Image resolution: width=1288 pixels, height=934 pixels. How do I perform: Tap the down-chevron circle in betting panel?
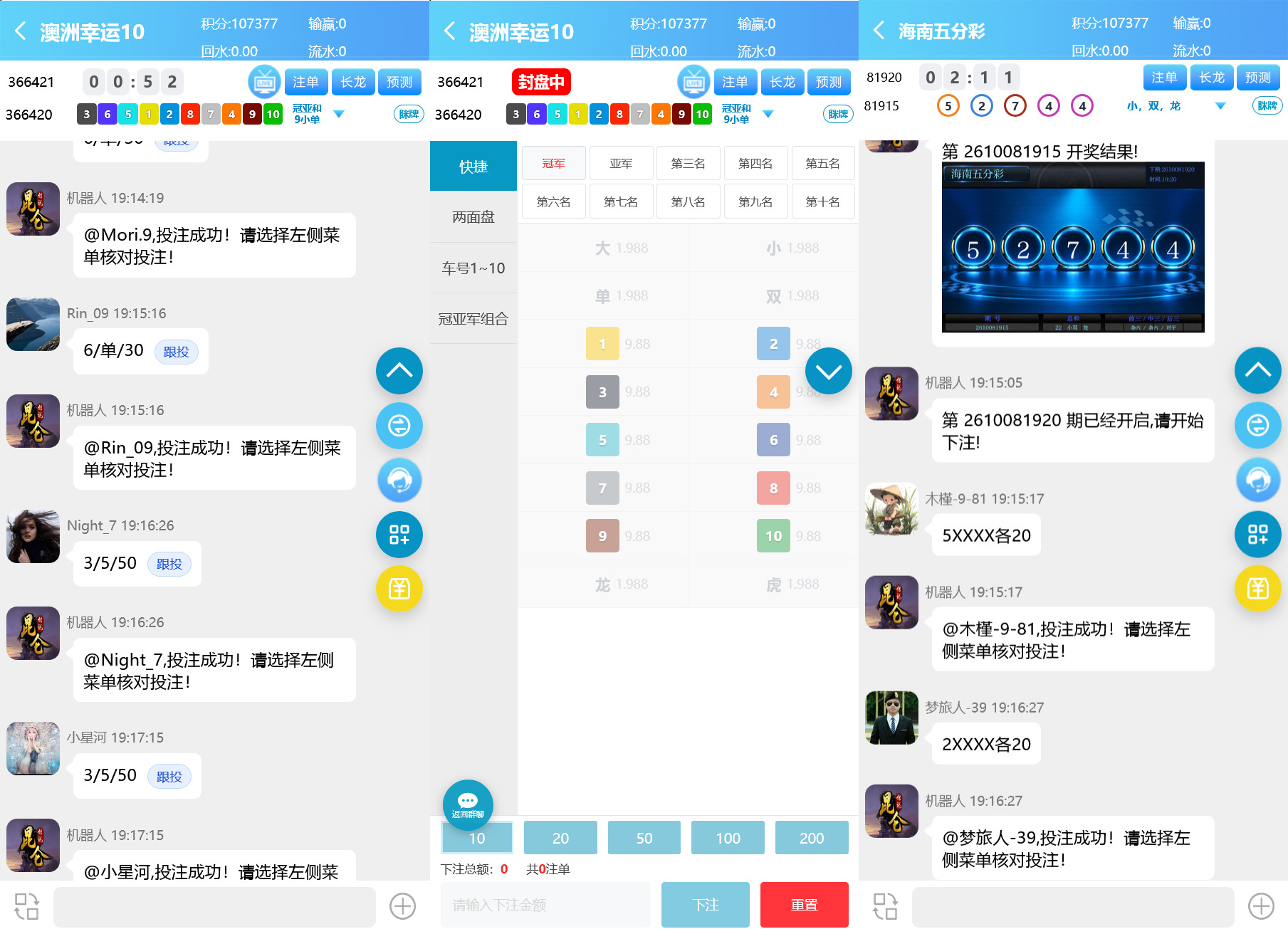pos(829,371)
